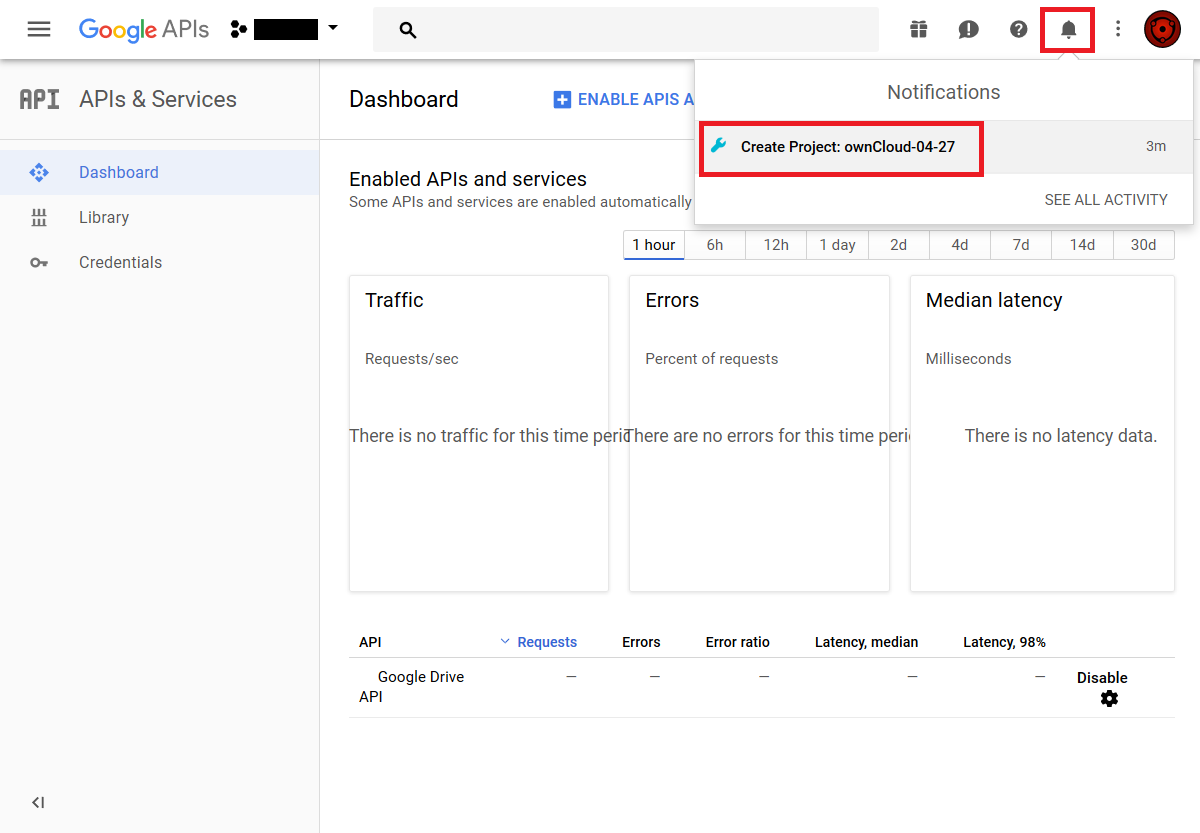The width and height of the screenshot is (1200, 833).
Task: Click See All Activity link
Action: pyautogui.click(x=1105, y=200)
